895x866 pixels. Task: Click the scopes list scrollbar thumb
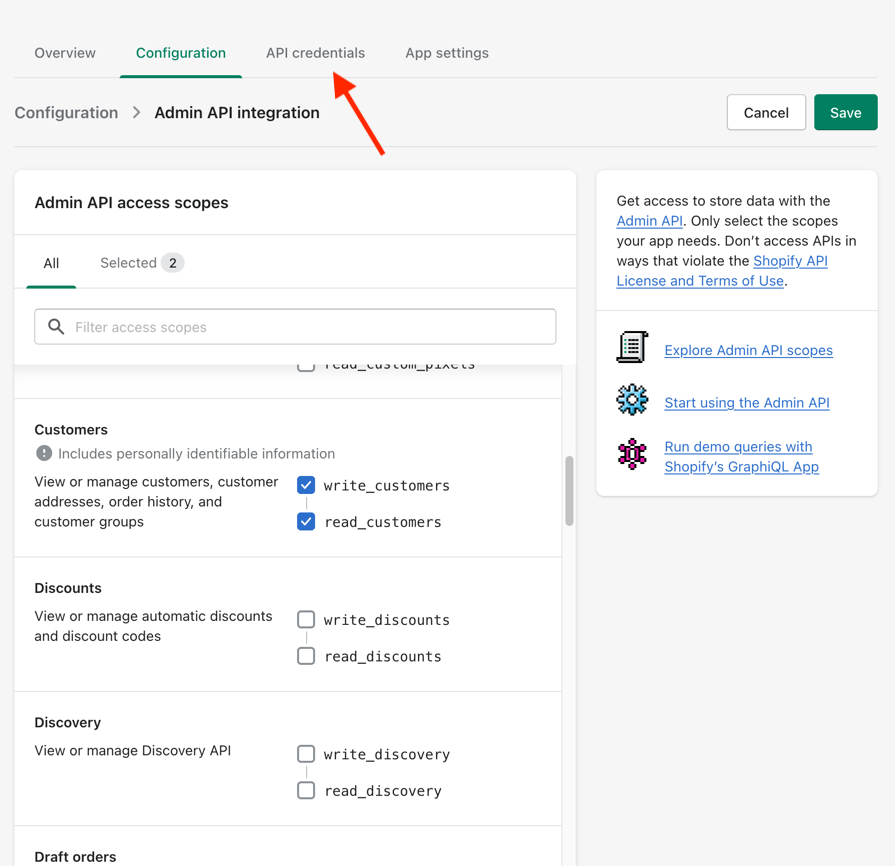point(569,490)
